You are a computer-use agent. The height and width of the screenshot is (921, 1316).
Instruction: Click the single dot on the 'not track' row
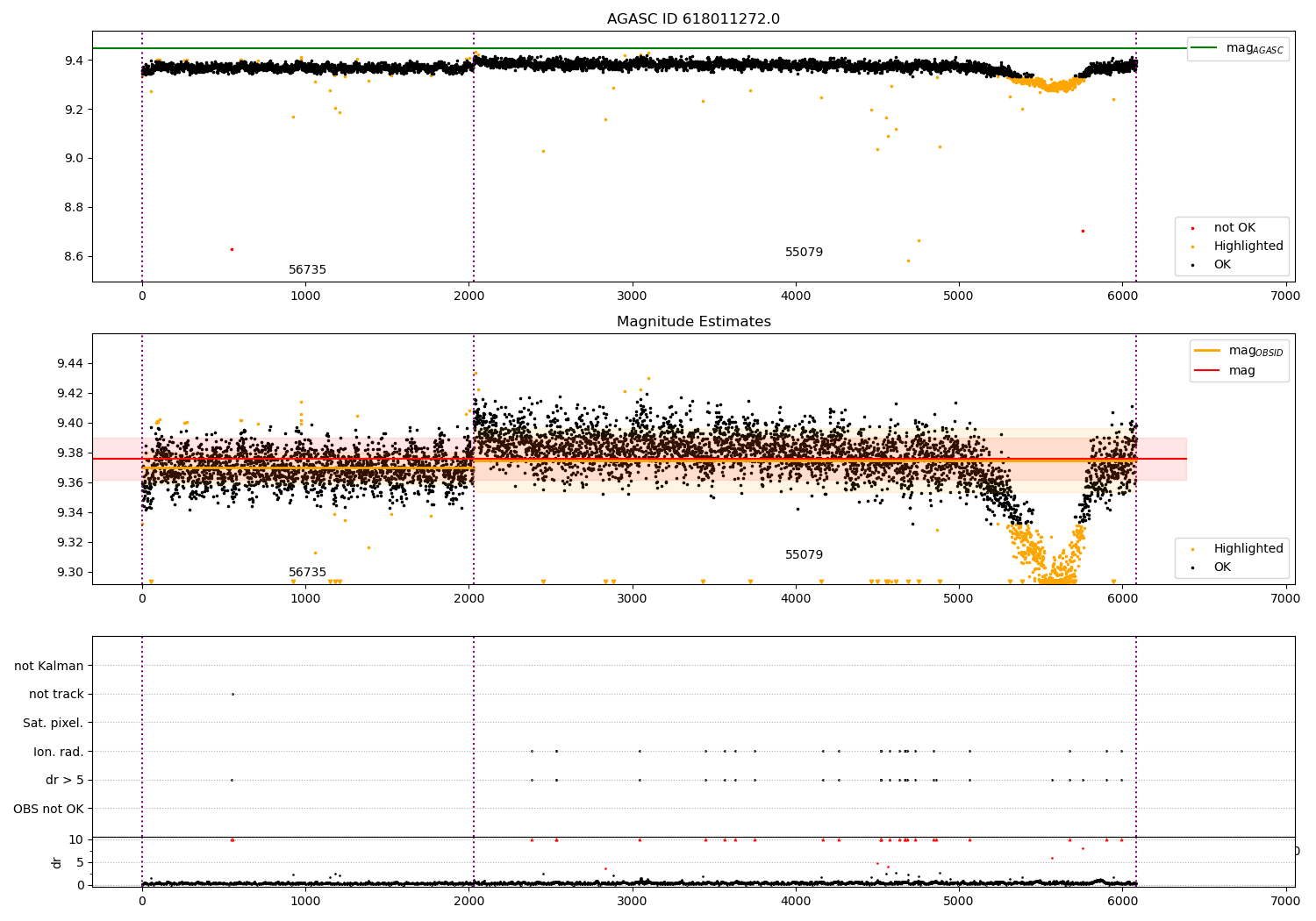pos(232,694)
